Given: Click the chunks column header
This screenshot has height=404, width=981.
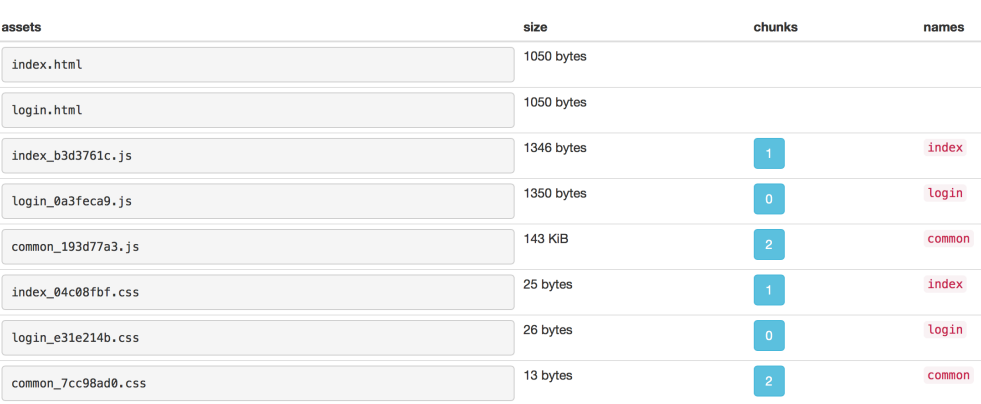Looking at the screenshot, I should click(x=775, y=27).
